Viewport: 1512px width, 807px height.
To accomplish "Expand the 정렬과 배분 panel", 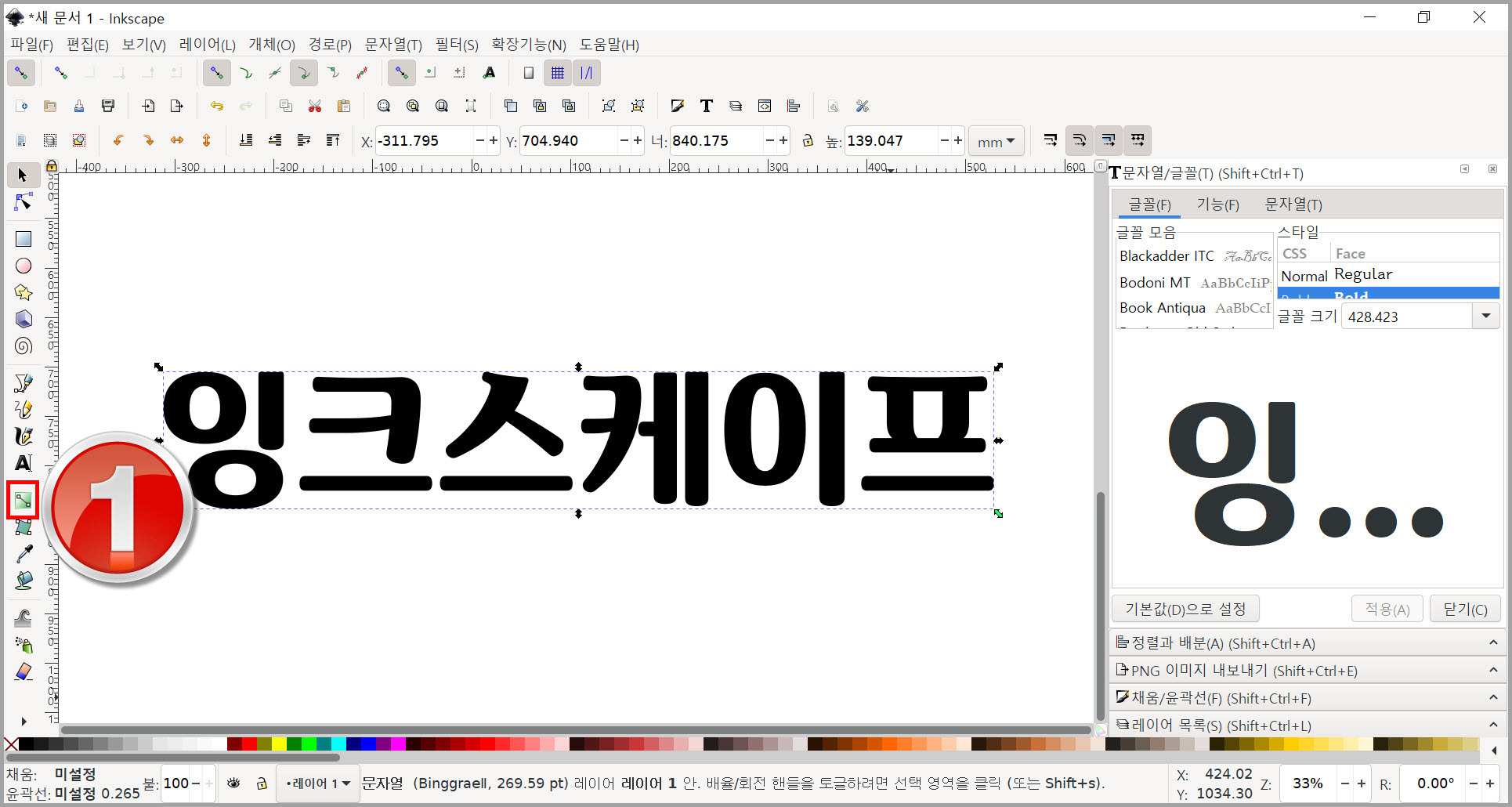I will (1307, 643).
